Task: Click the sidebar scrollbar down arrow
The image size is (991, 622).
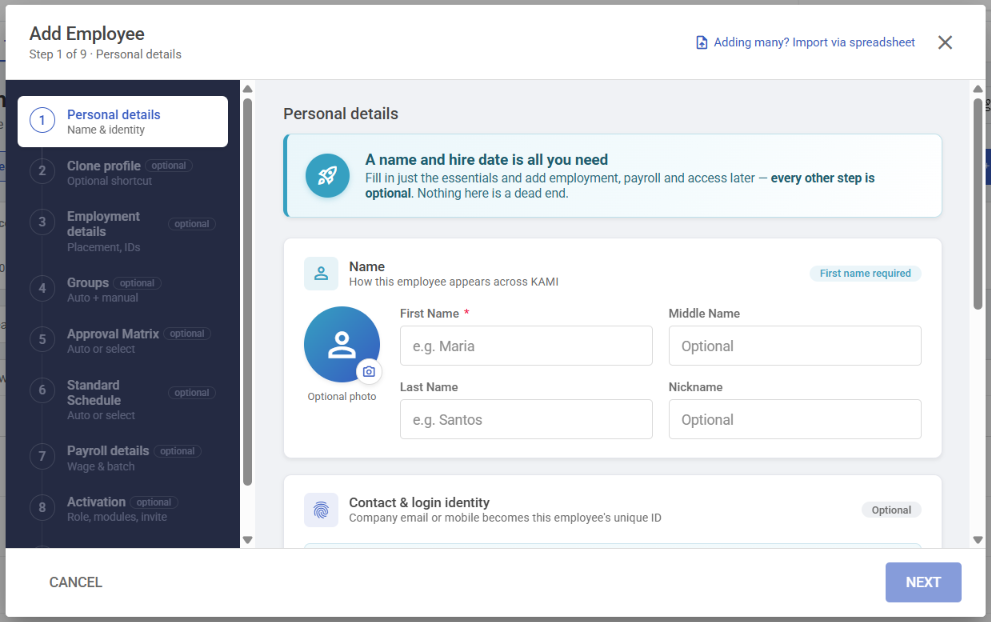Action: coord(248,540)
